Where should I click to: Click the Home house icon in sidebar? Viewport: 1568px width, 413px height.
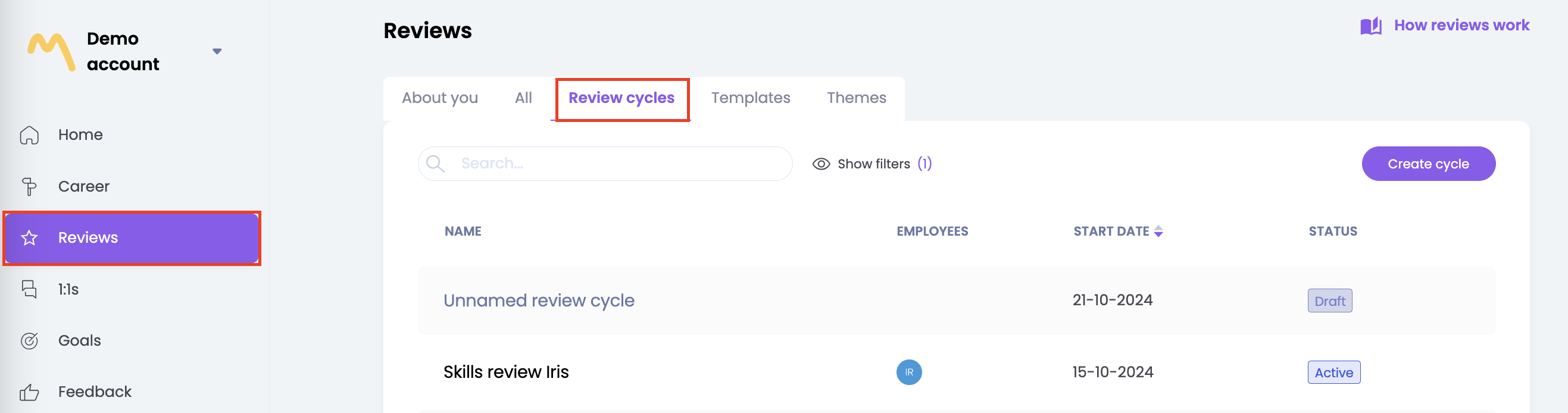pos(29,135)
